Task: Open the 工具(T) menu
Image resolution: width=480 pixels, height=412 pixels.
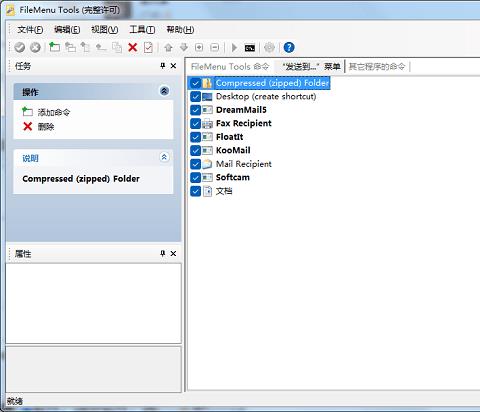Action: pos(142,30)
